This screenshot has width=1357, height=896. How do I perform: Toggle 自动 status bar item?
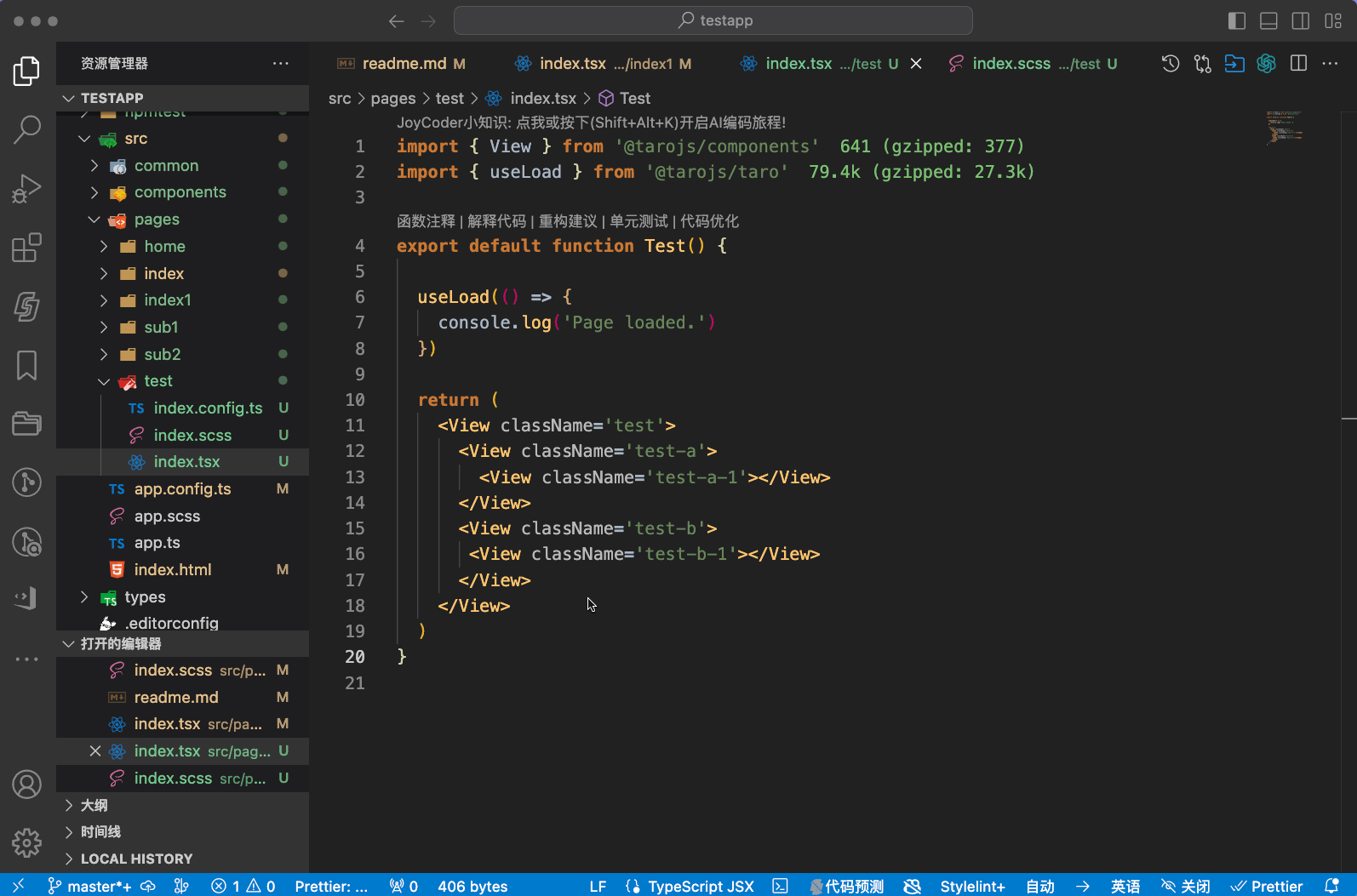pos(1039,886)
